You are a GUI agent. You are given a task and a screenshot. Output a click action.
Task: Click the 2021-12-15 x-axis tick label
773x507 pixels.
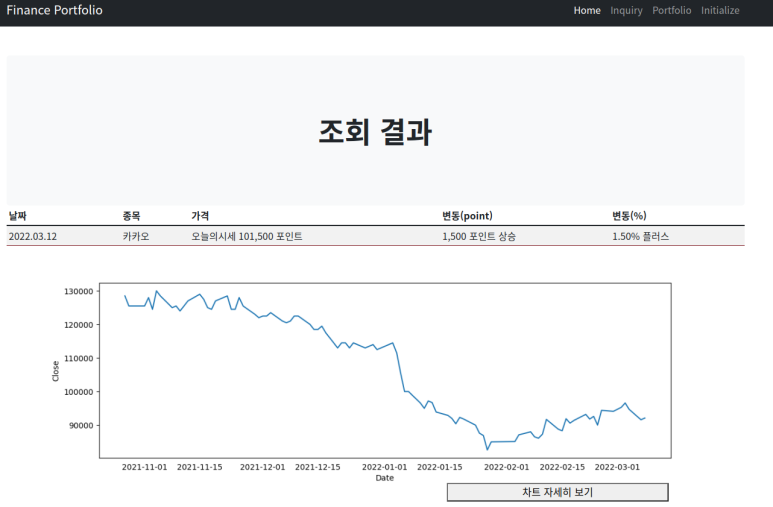pos(317,467)
